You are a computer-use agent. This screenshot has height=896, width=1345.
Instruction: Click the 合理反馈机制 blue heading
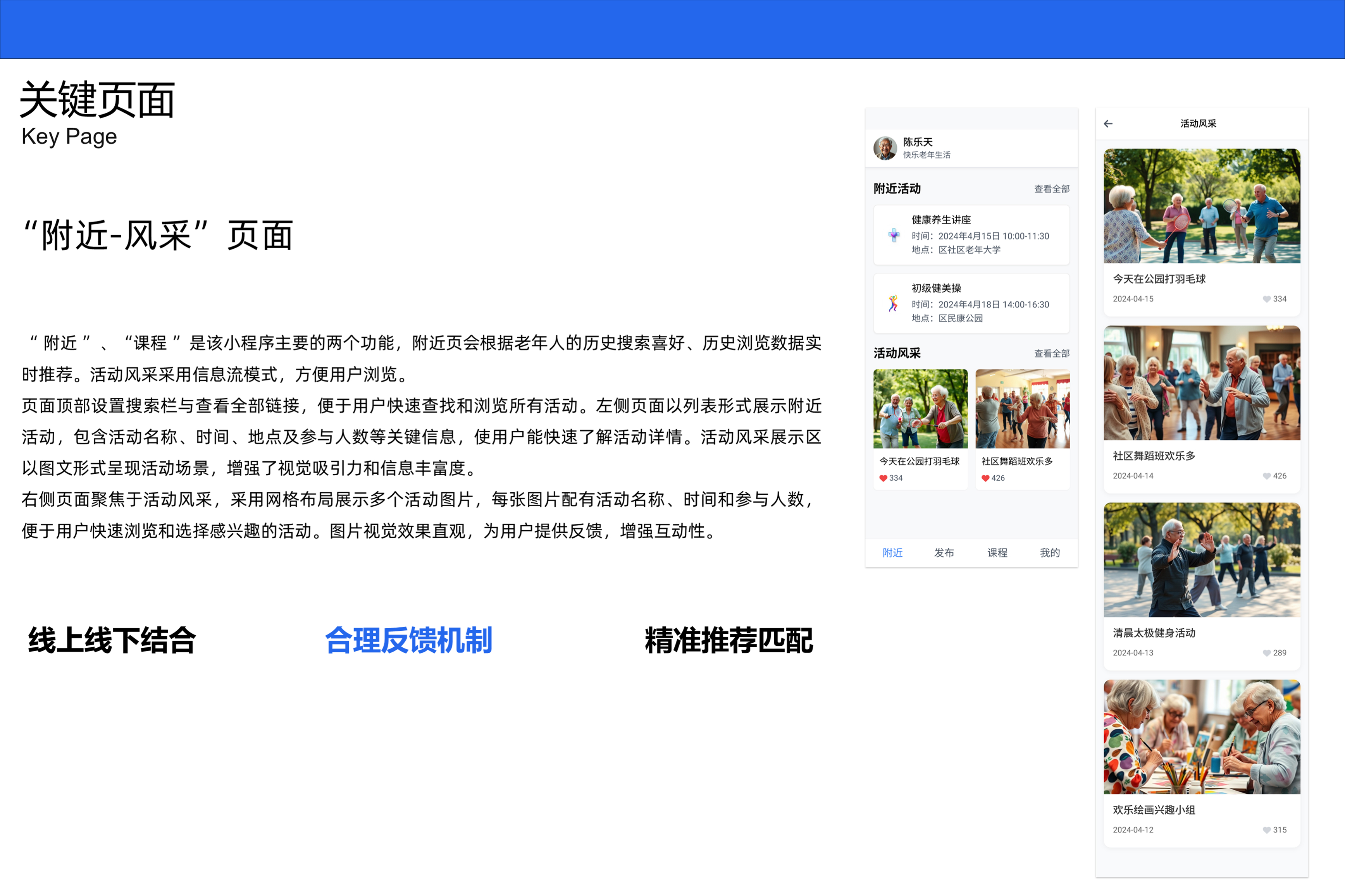pyautogui.click(x=408, y=641)
